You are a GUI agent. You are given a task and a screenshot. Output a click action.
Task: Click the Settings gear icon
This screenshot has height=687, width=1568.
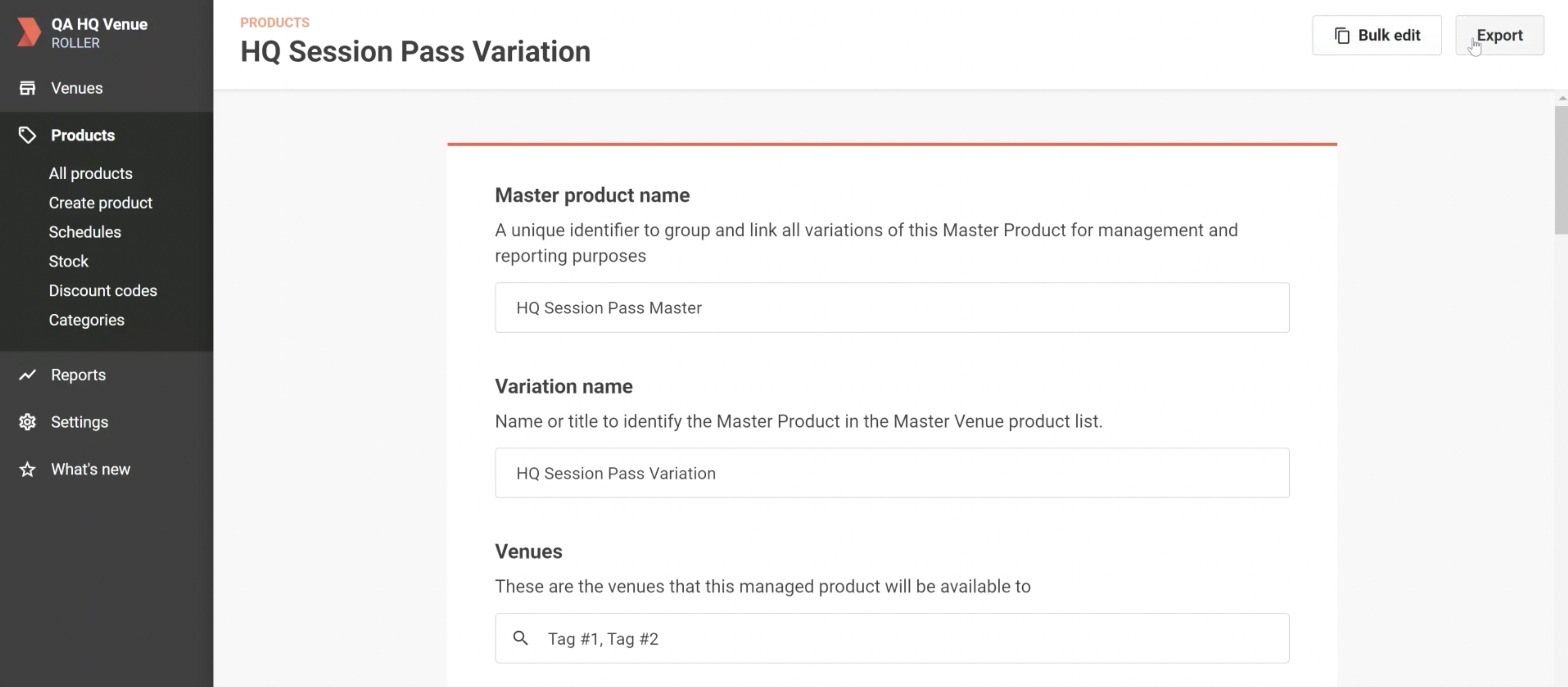pyautogui.click(x=27, y=422)
